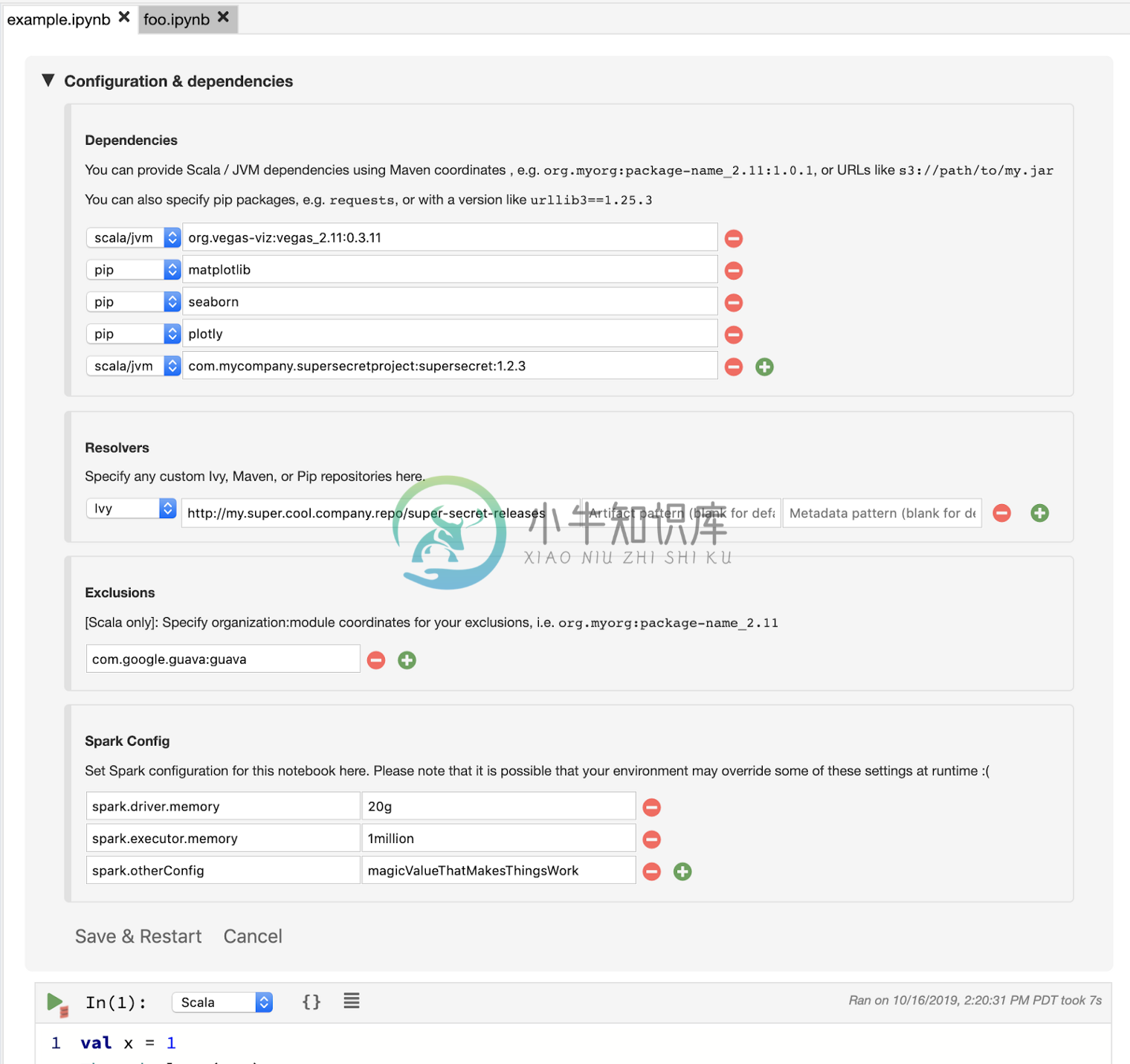1130x1064 pixels.
Task: Remove the super-secret-releases resolver
Action: (x=1001, y=513)
